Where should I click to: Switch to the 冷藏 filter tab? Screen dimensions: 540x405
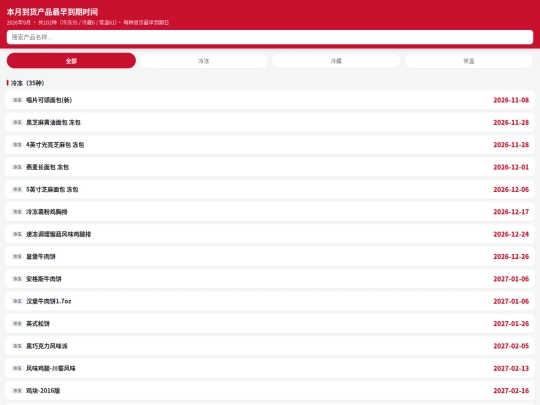pyautogui.click(x=336, y=61)
